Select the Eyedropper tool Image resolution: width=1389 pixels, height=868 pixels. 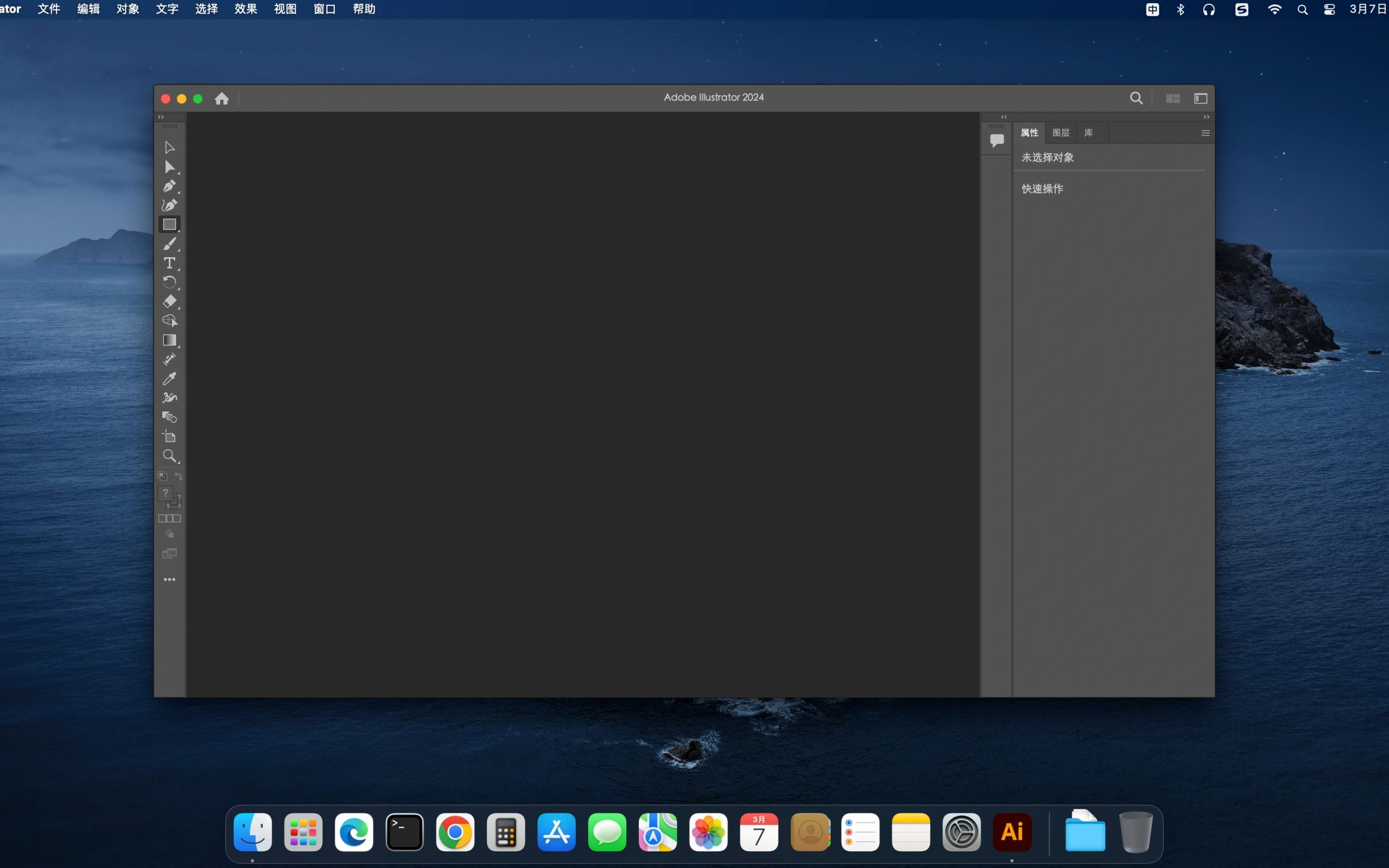point(170,378)
